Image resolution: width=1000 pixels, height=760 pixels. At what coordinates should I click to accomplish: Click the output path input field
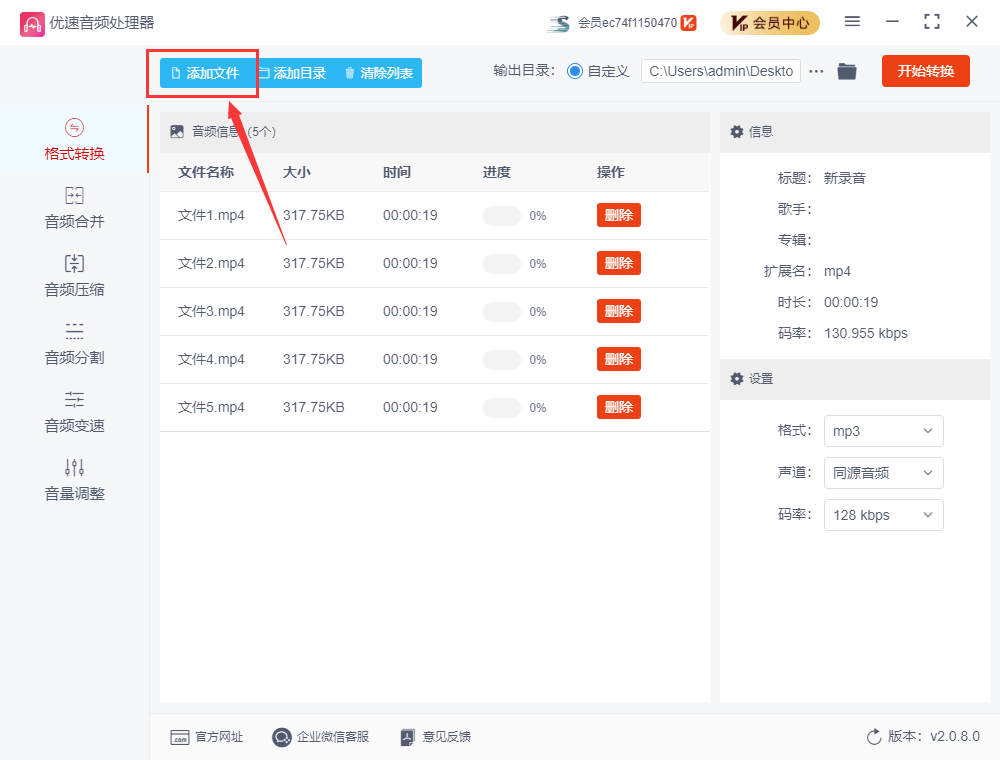pyautogui.click(x=721, y=71)
